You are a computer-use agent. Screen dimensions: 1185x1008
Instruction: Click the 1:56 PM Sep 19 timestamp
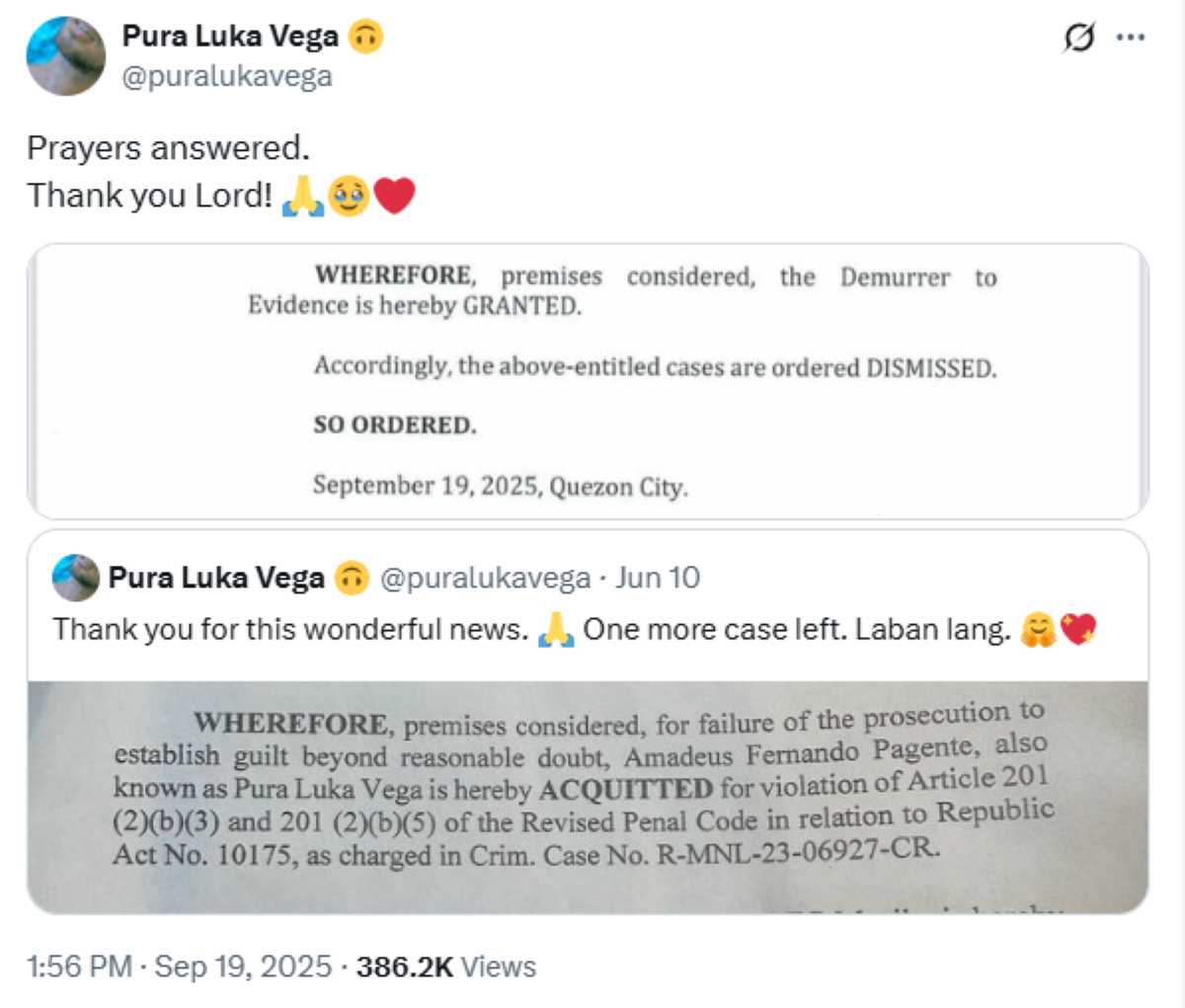pyautogui.click(x=179, y=967)
